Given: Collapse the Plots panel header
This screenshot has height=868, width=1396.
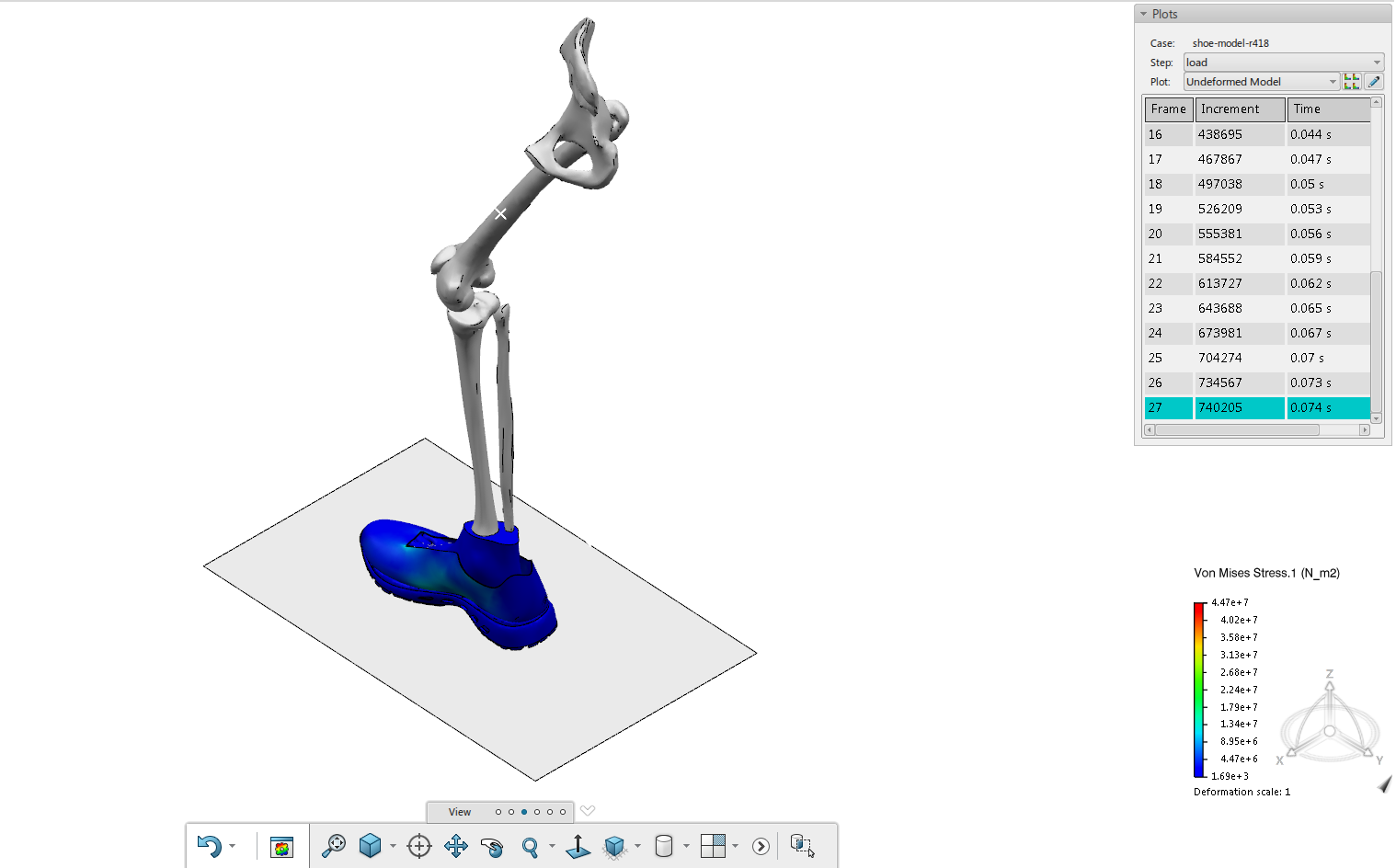Looking at the screenshot, I should tap(1144, 14).
